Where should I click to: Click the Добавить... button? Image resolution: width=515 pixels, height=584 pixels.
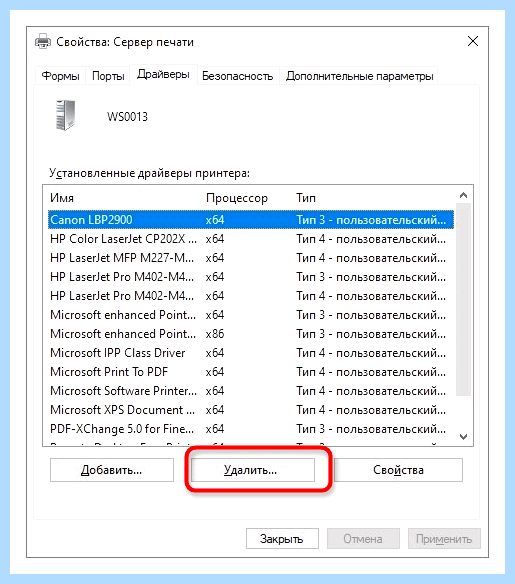coord(112,470)
